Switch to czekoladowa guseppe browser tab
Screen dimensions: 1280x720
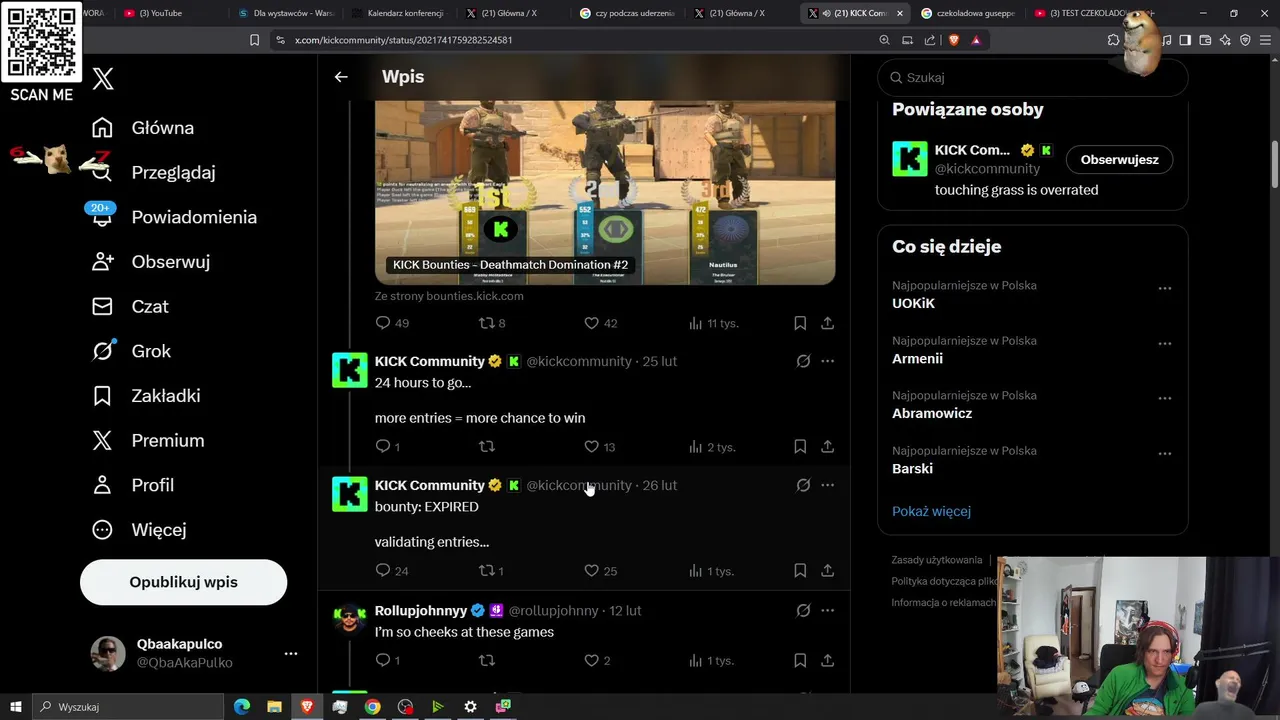click(967, 13)
